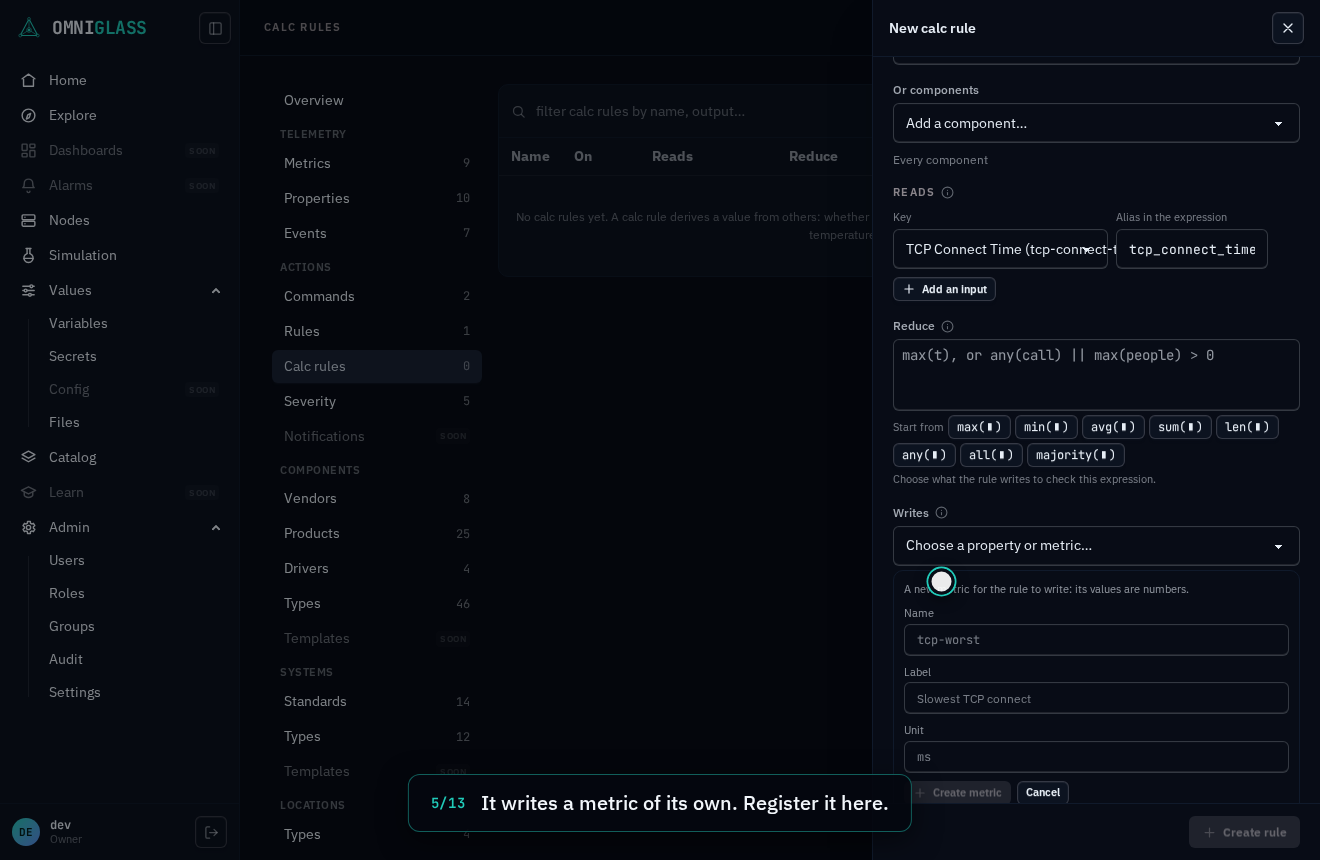1320x860 pixels.
Task: Click the info icon beside Reduce
Action: (947, 326)
